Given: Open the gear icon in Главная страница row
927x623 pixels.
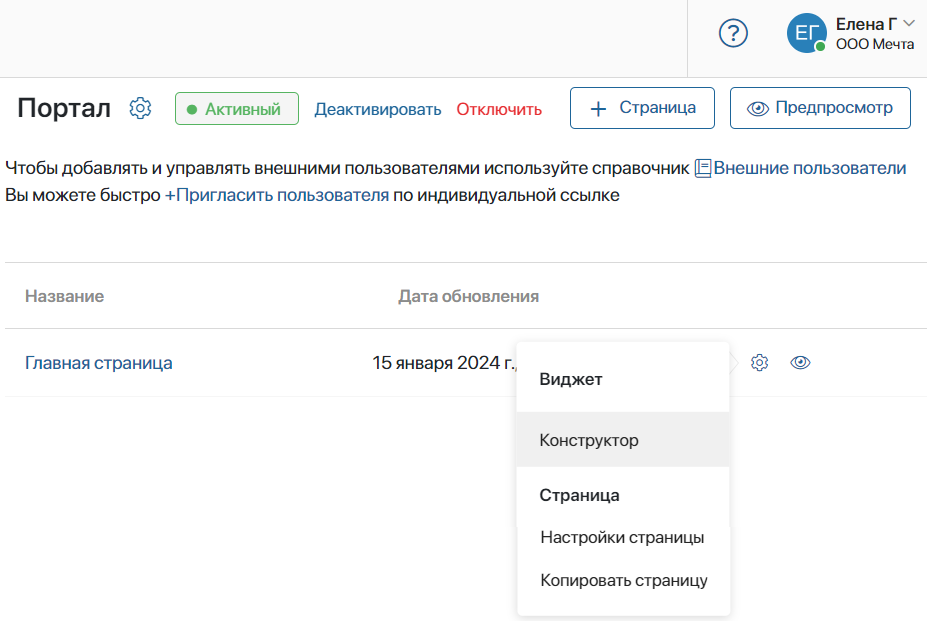Looking at the screenshot, I should (x=759, y=362).
